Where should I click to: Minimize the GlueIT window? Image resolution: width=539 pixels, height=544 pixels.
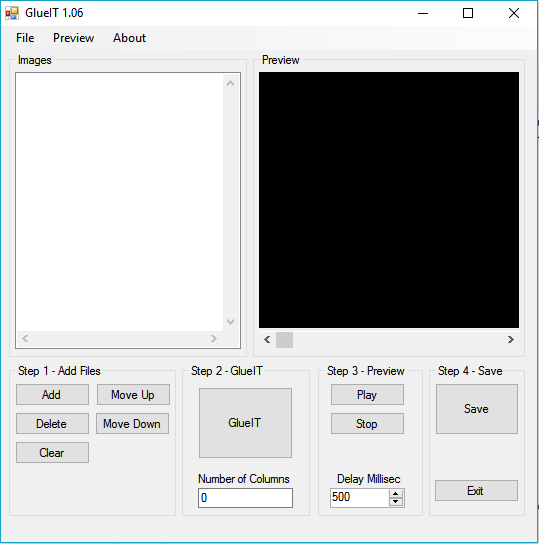[423, 13]
